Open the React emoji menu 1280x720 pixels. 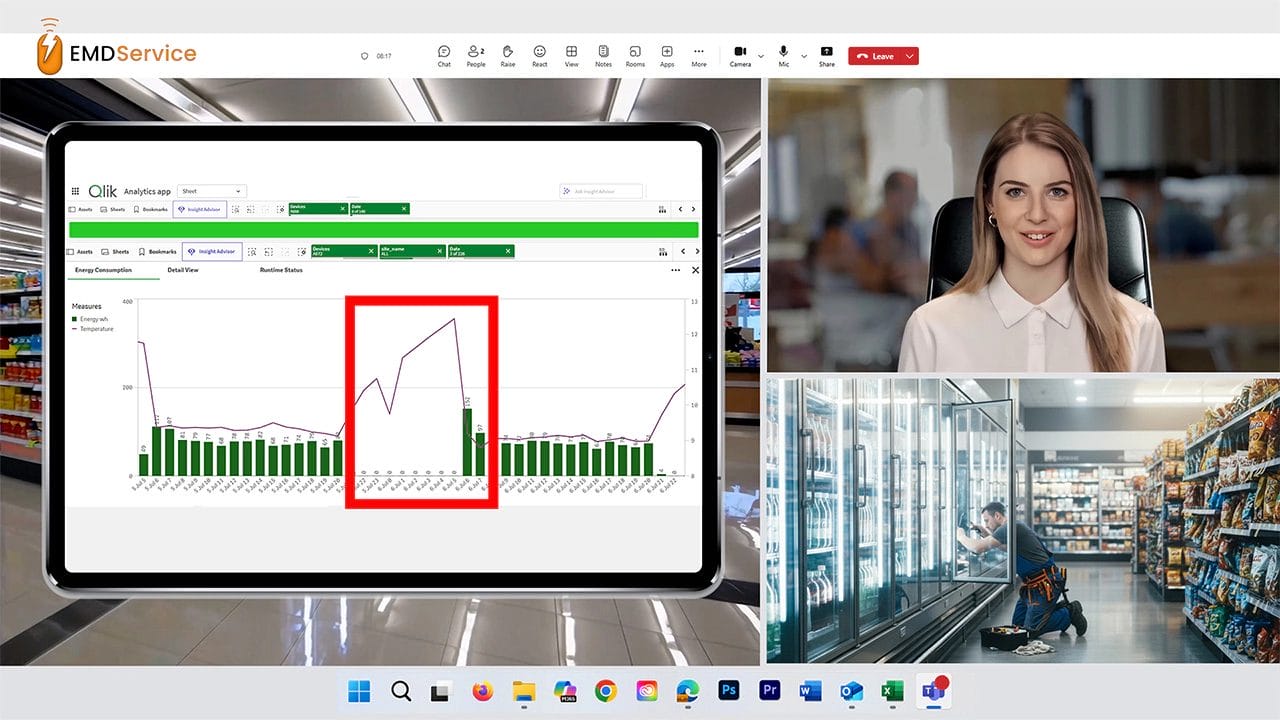[539, 55]
